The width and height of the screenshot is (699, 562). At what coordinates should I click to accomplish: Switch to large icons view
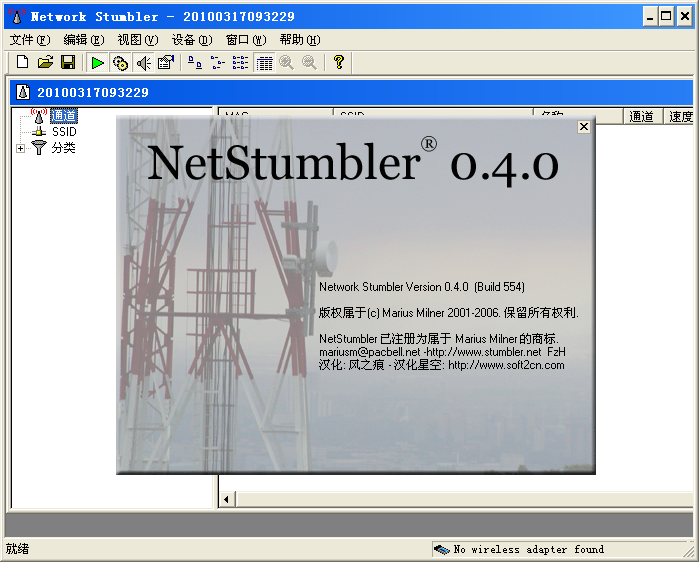pos(195,63)
